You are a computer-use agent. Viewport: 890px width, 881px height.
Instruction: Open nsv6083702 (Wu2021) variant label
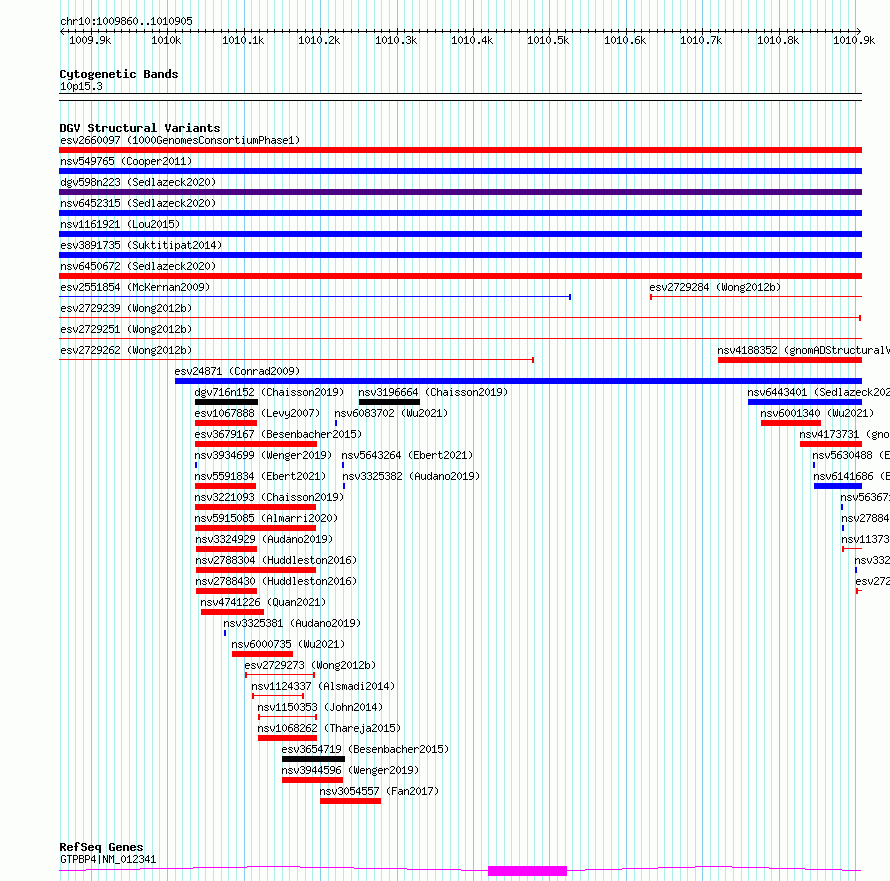click(x=391, y=413)
